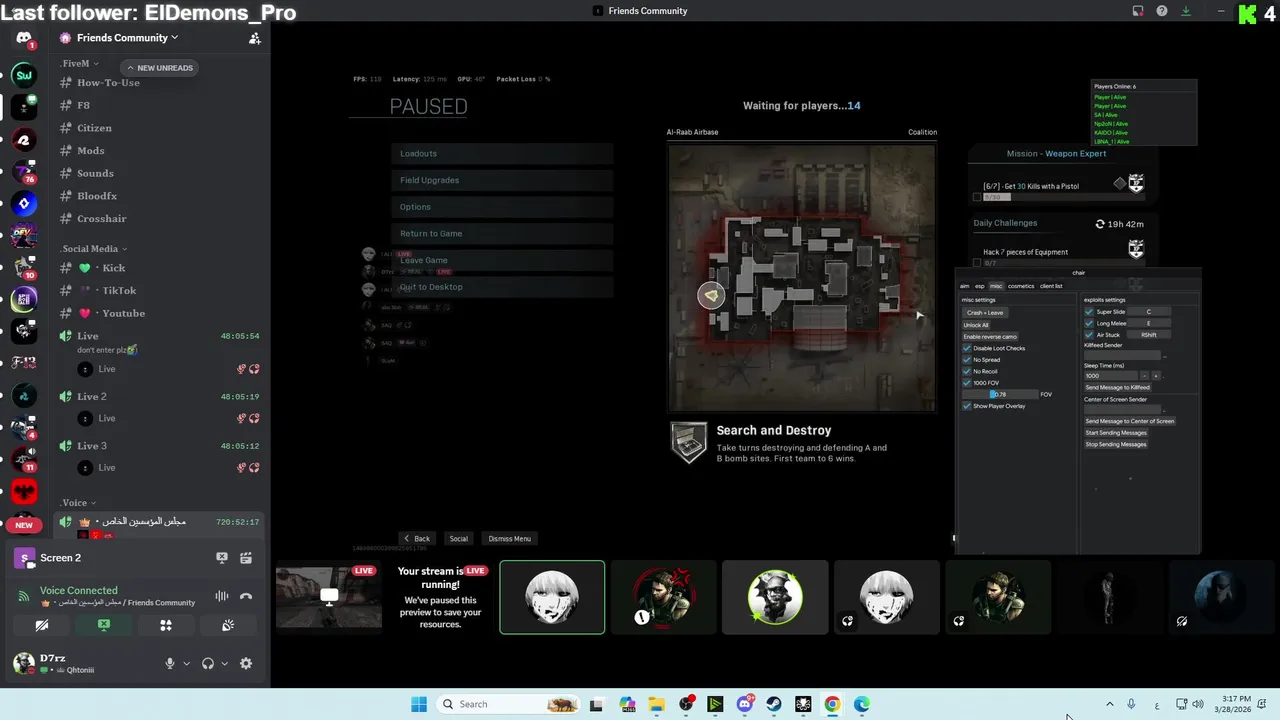Click the green share screen button
Screen dimensions: 1280x720
[104, 625]
